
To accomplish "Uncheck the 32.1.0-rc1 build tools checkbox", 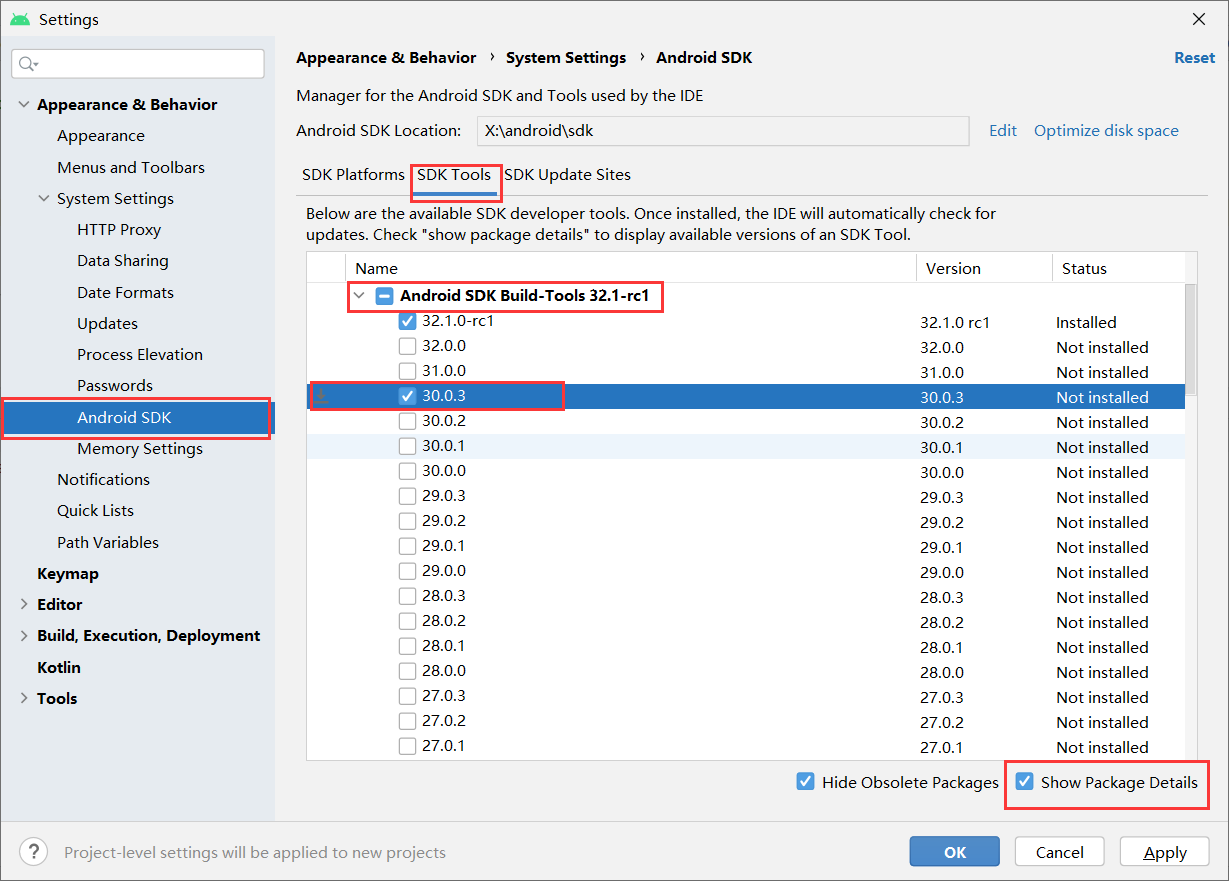I will coord(407,321).
